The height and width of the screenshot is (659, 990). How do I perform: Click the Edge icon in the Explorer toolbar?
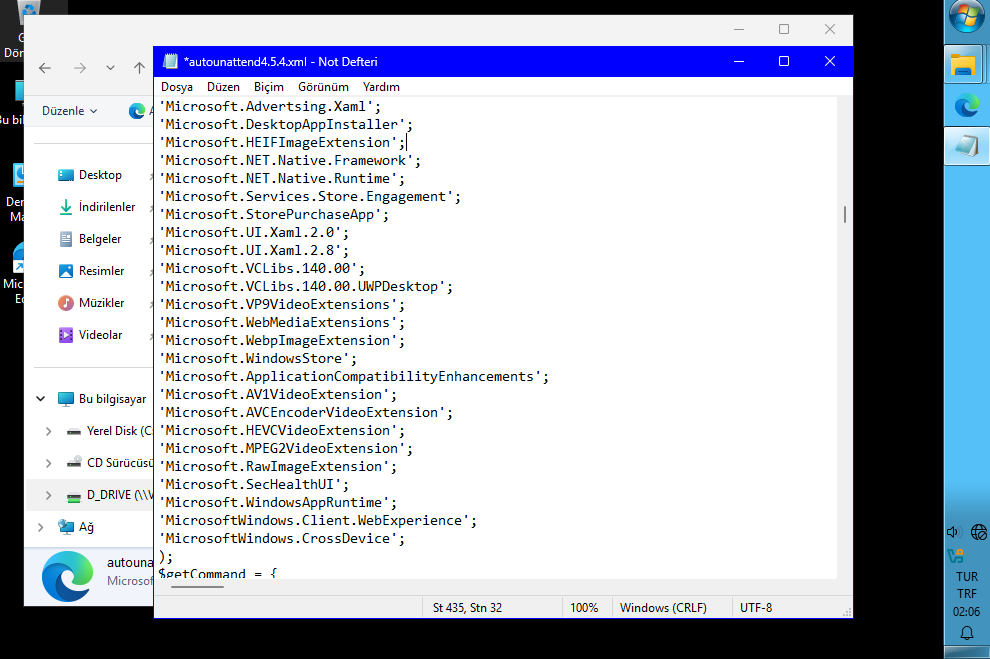[137, 111]
